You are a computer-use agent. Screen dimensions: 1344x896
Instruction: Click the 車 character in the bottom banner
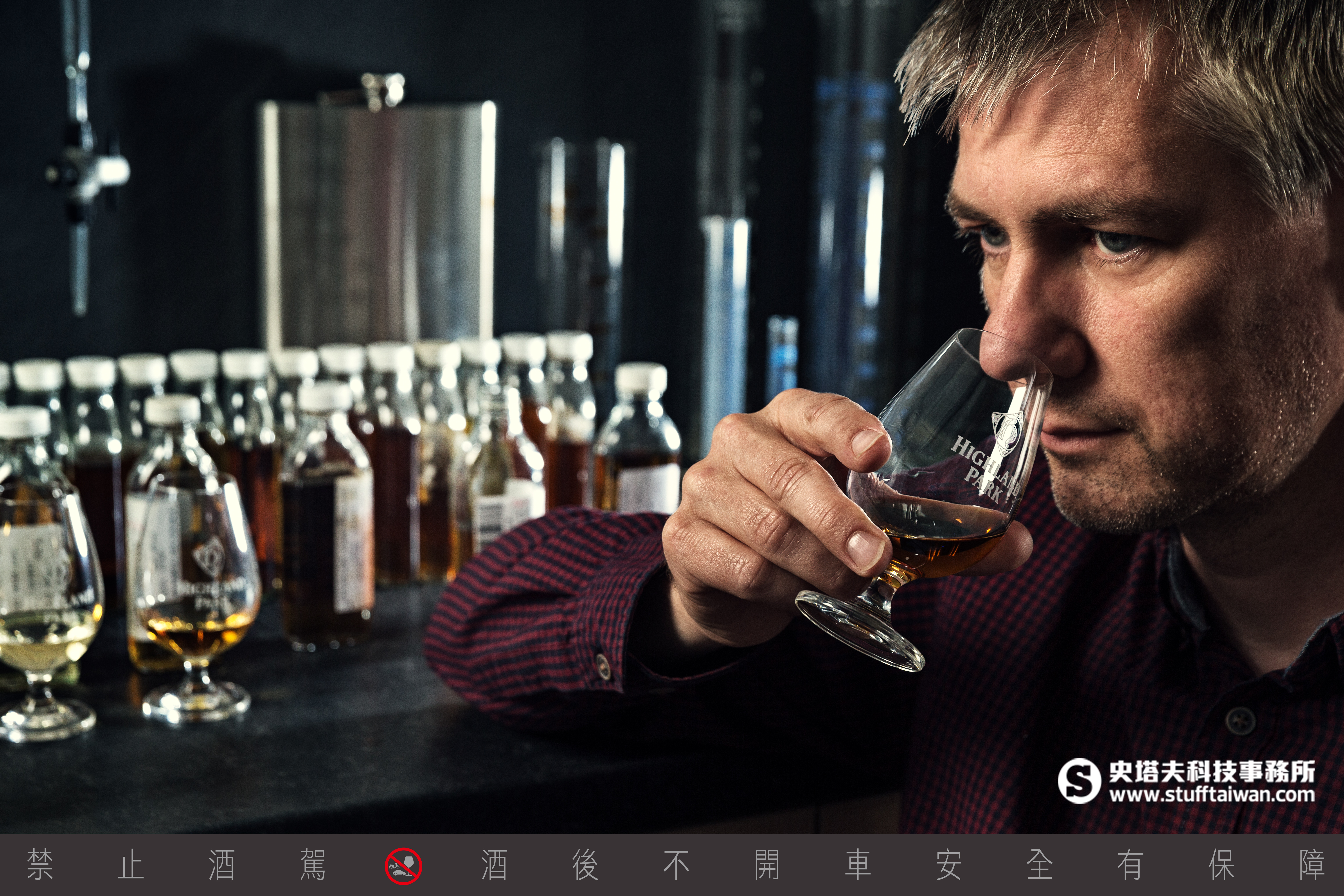tap(858, 865)
